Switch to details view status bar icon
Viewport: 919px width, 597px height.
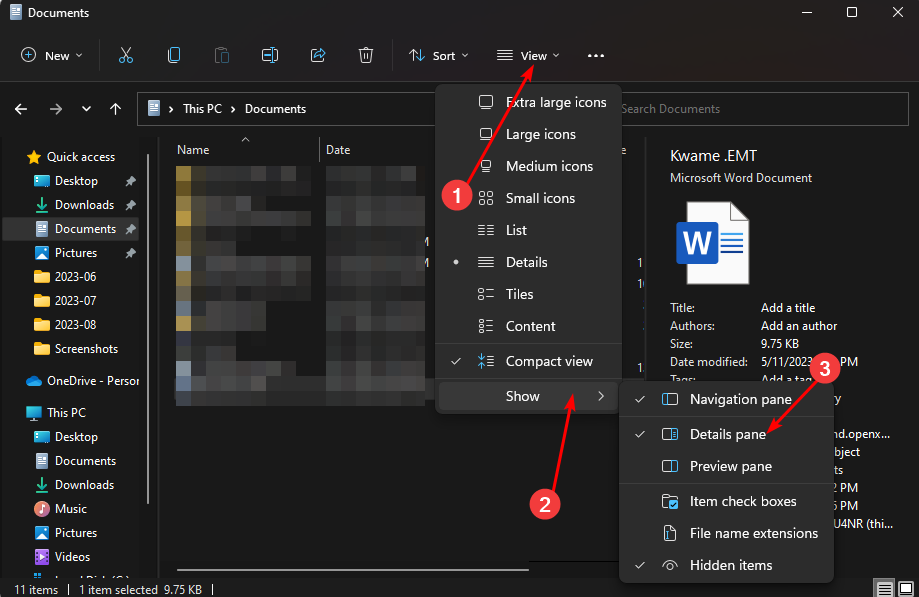click(884, 588)
